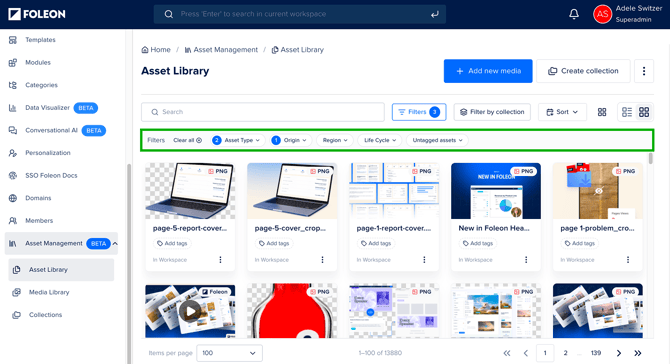Go to the first page

click(x=507, y=353)
